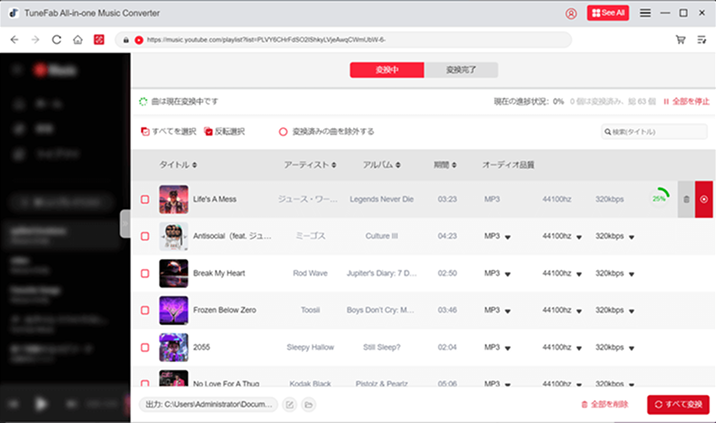716x423 pixels.
Task: Click the edit output path icon
Action: tap(289, 404)
